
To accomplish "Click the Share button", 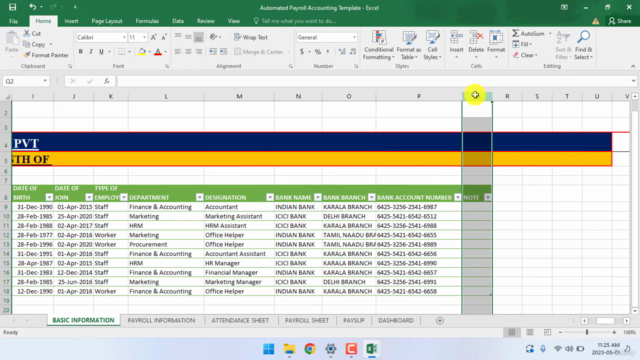I will (620, 21).
